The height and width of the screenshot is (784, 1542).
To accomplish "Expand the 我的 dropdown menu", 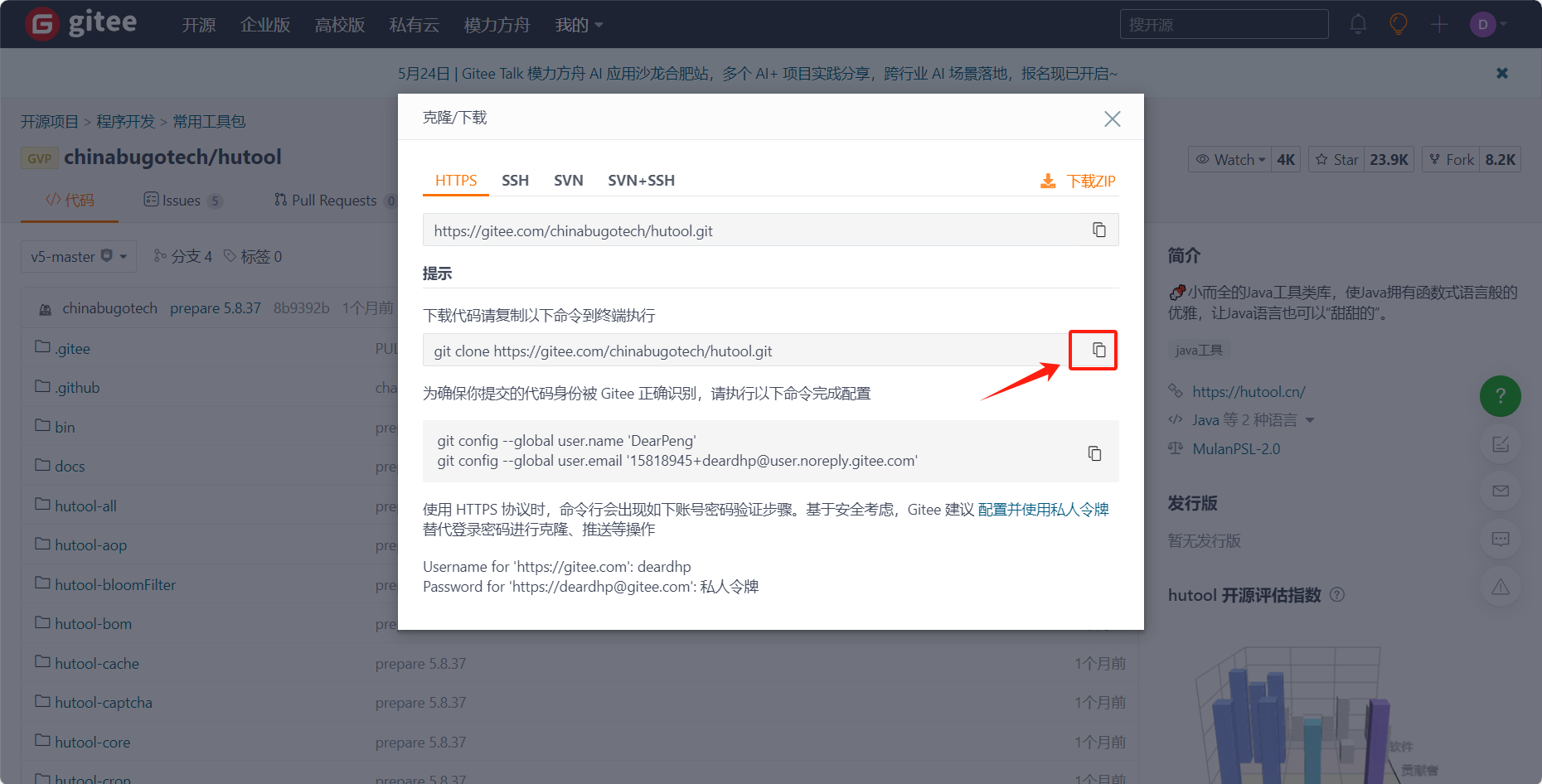I will tap(579, 25).
